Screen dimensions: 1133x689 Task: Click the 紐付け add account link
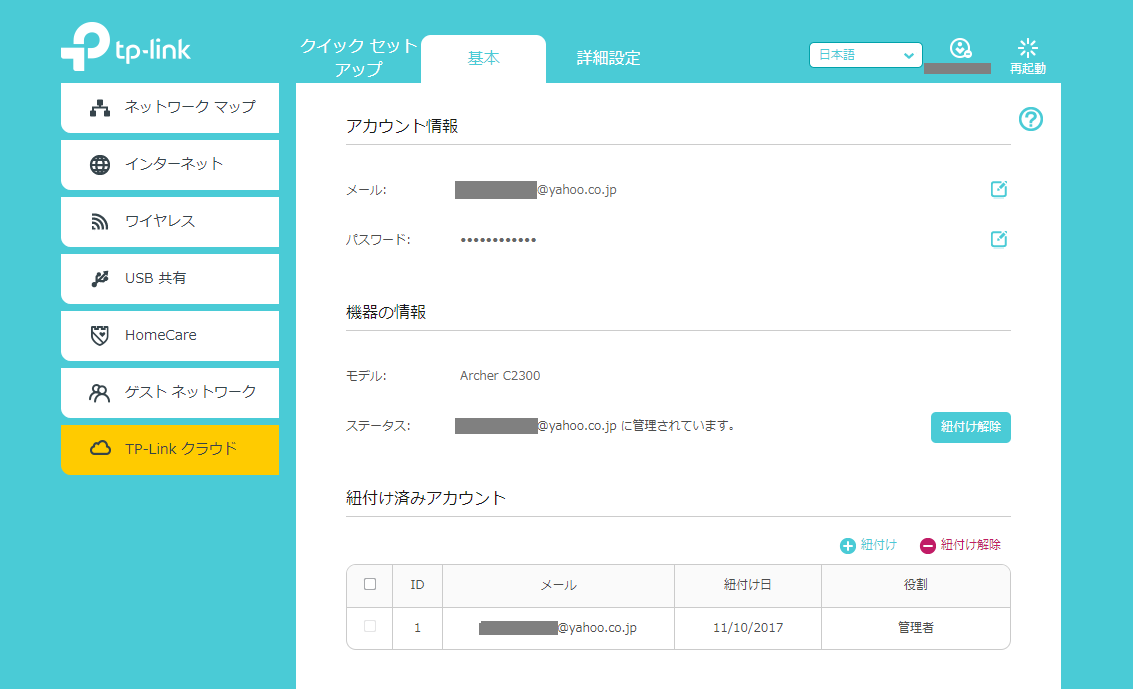[x=866, y=545]
